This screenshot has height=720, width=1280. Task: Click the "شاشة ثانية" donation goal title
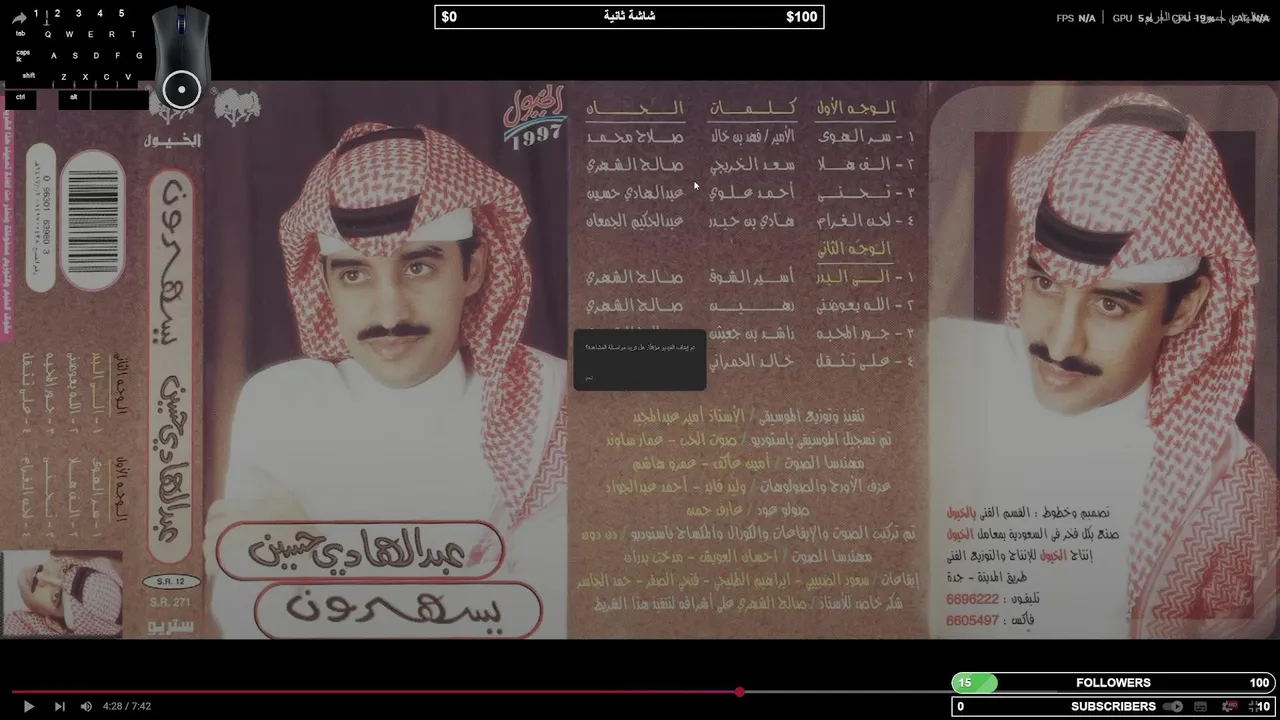click(630, 16)
